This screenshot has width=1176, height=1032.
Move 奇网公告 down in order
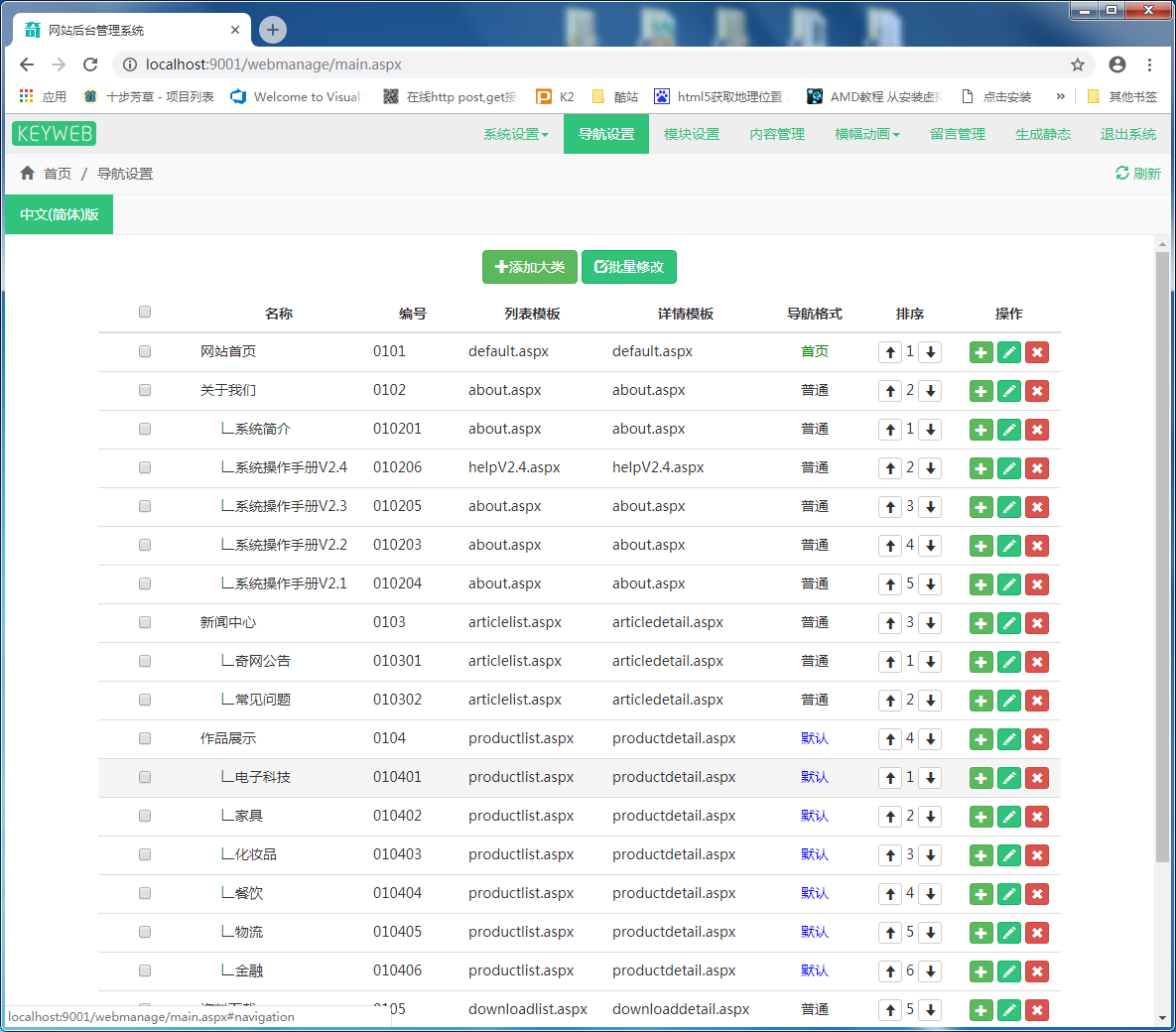(931, 662)
